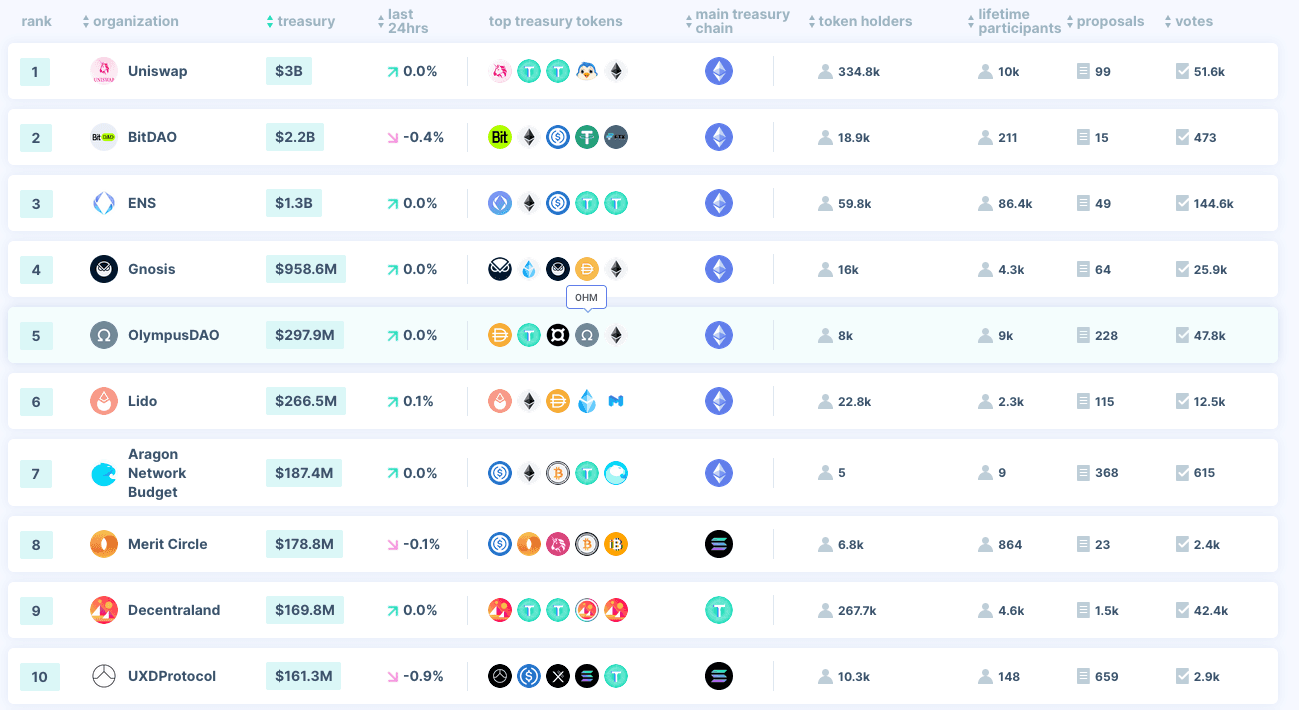The width and height of the screenshot is (1299, 710).
Task: Click the 334.8k token holders value
Action: (x=859, y=71)
